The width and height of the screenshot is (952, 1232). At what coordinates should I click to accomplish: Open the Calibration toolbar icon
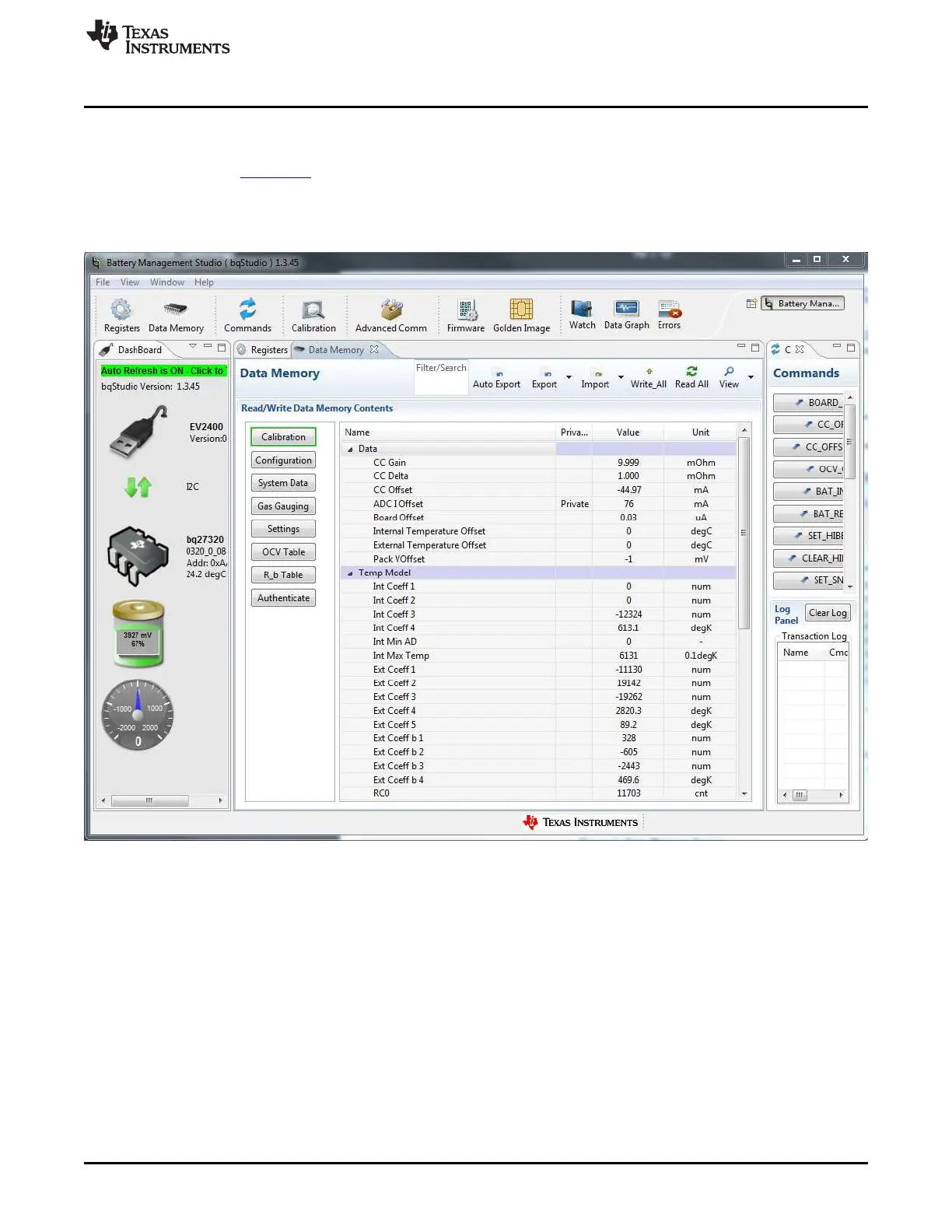click(313, 310)
